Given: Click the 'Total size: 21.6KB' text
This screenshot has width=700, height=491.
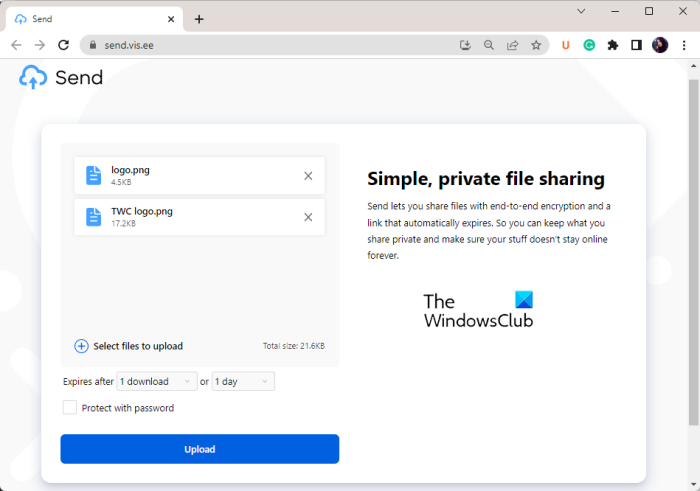Looking at the screenshot, I should [294, 346].
